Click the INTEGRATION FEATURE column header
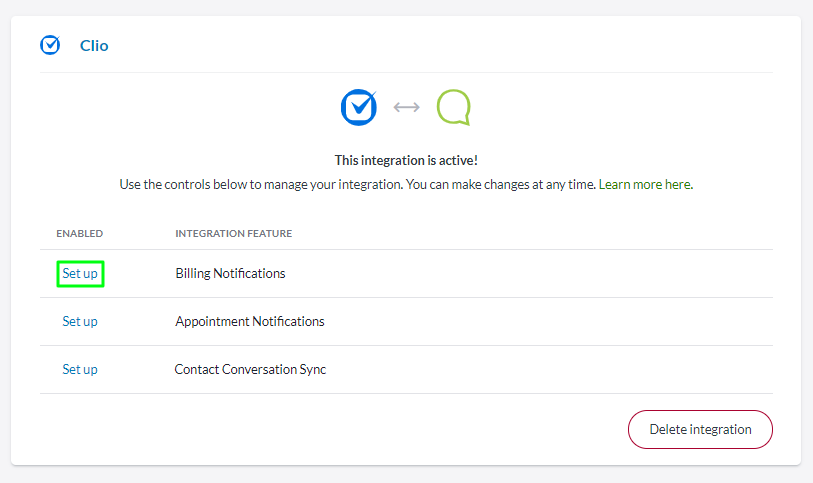Image resolution: width=813 pixels, height=483 pixels. pyautogui.click(x=233, y=234)
